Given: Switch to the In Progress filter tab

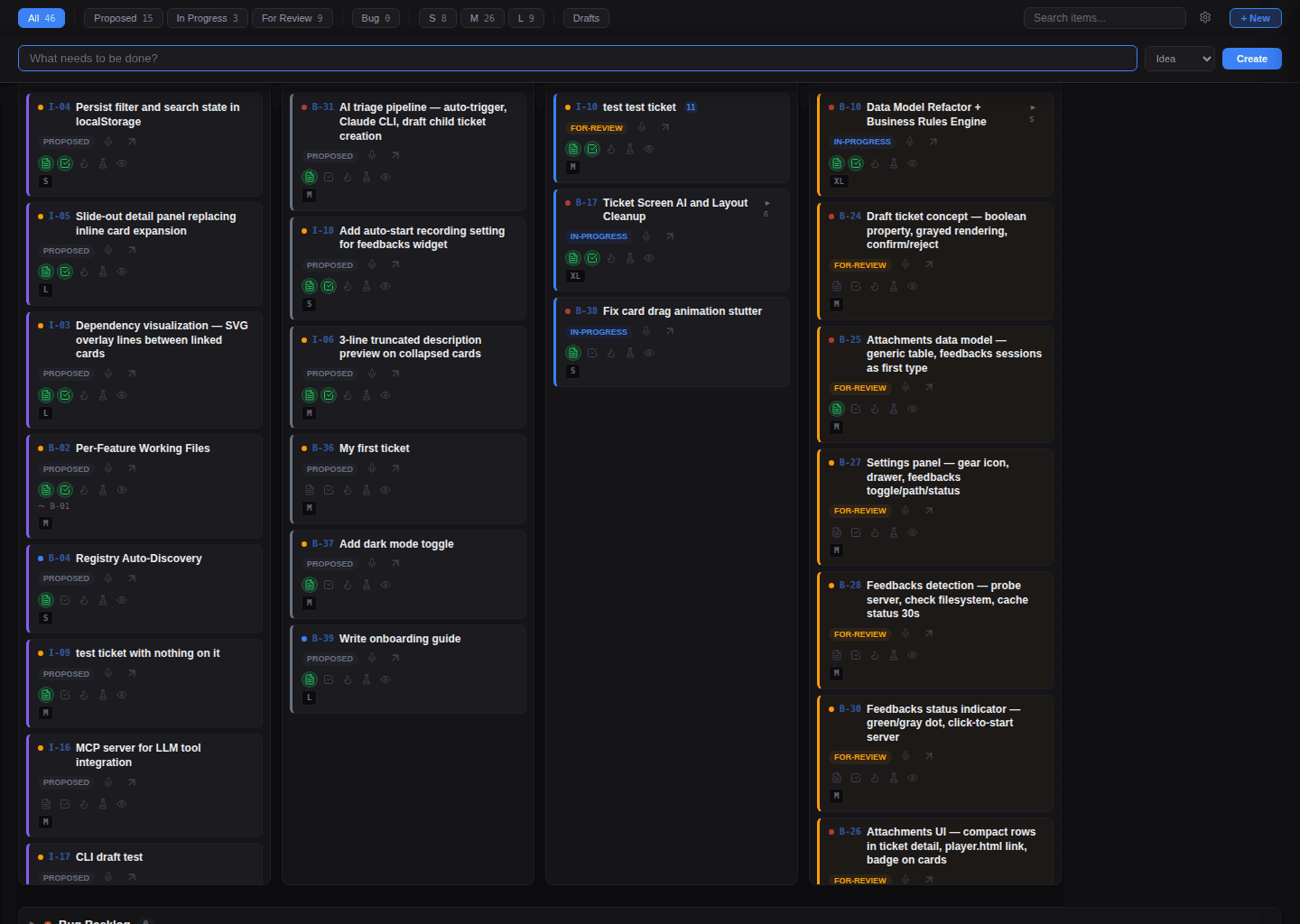Looking at the screenshot, I should click(x=208, y=18).
